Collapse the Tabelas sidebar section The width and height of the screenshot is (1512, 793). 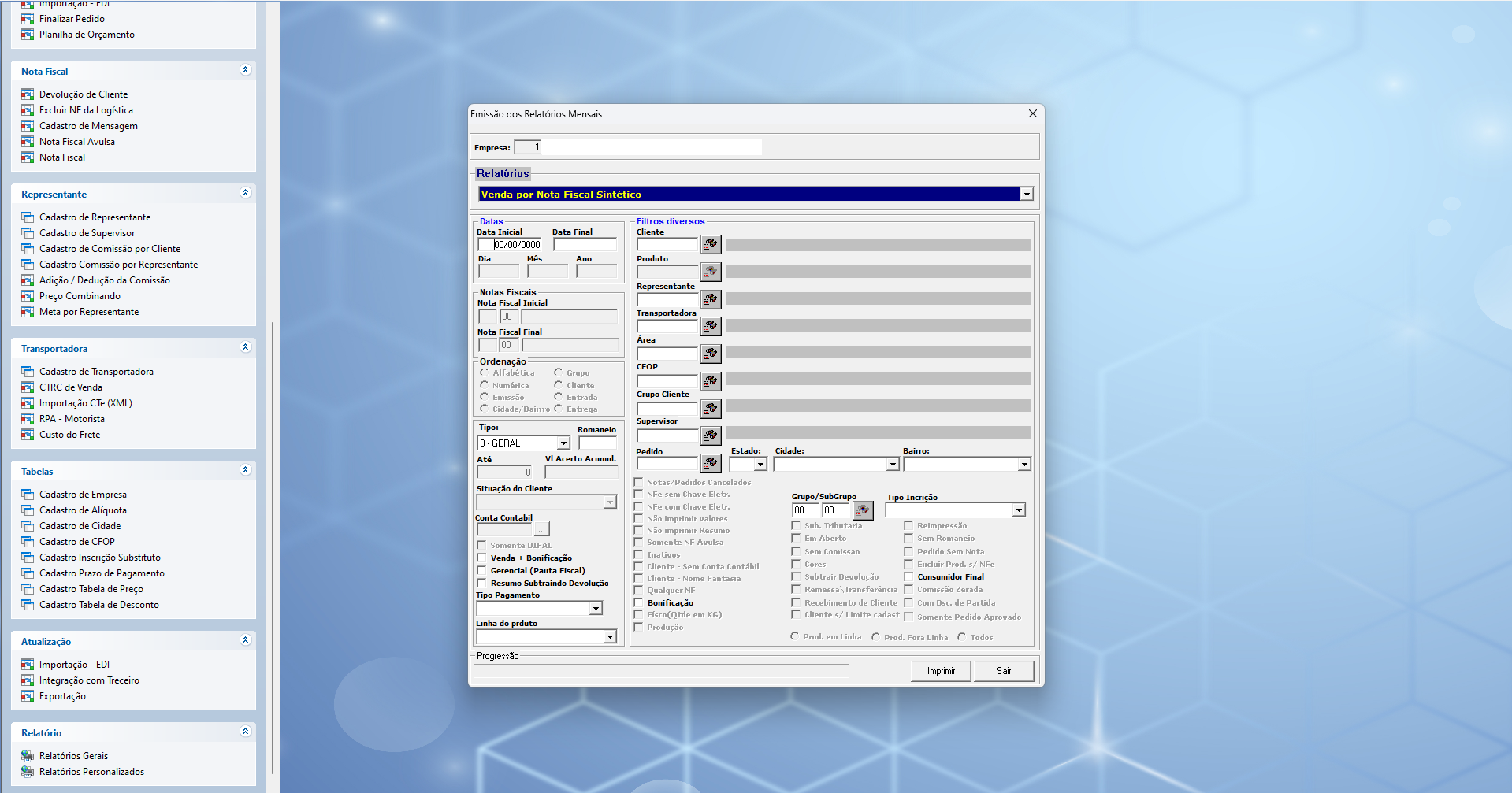click(x=245, y=470)
